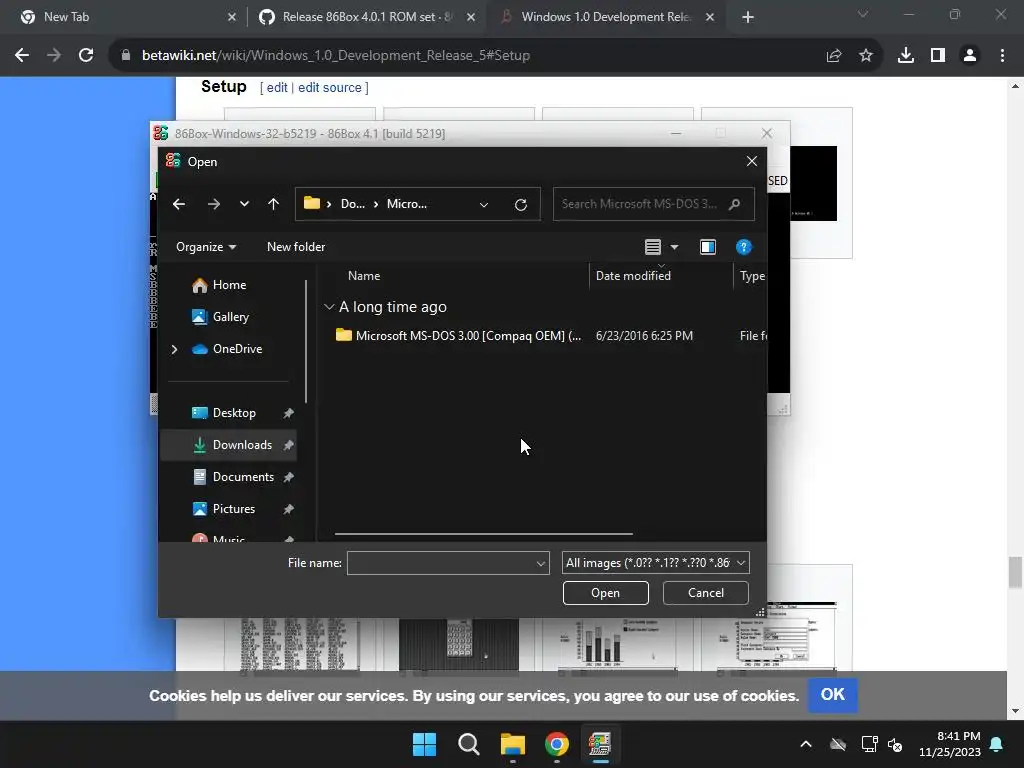Open notifications bell in taskbar
This screenshot has width=1024, height=768.
(x=997, y=744)
